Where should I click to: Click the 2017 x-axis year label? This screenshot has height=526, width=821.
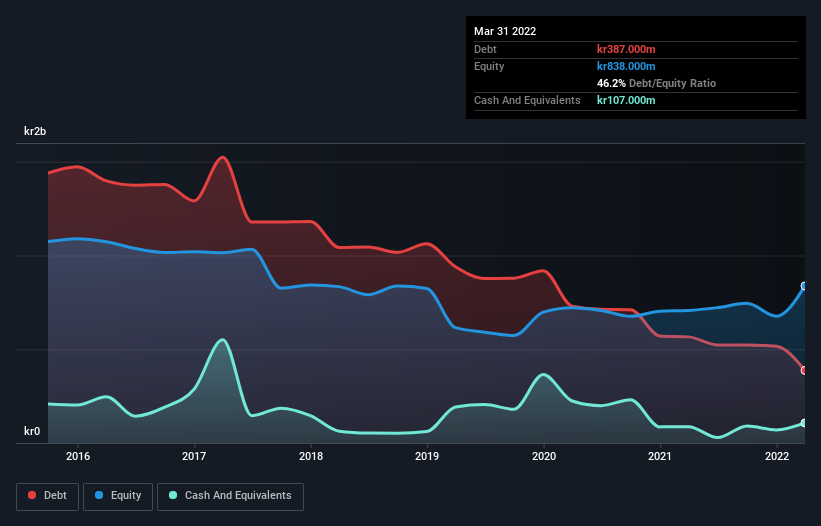click(x=194, y=456)
